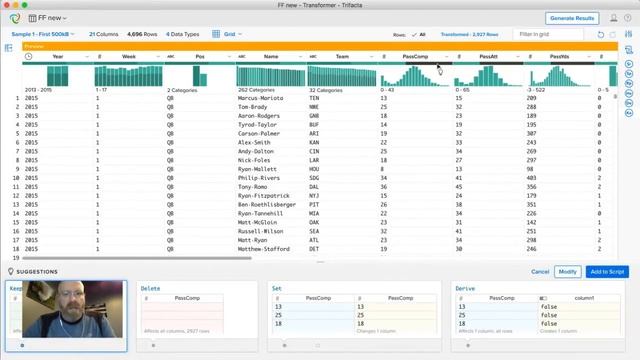The width and height of the screenshot is (640, 360).
Task: Click the Modify button
Action: click(567, 272)
